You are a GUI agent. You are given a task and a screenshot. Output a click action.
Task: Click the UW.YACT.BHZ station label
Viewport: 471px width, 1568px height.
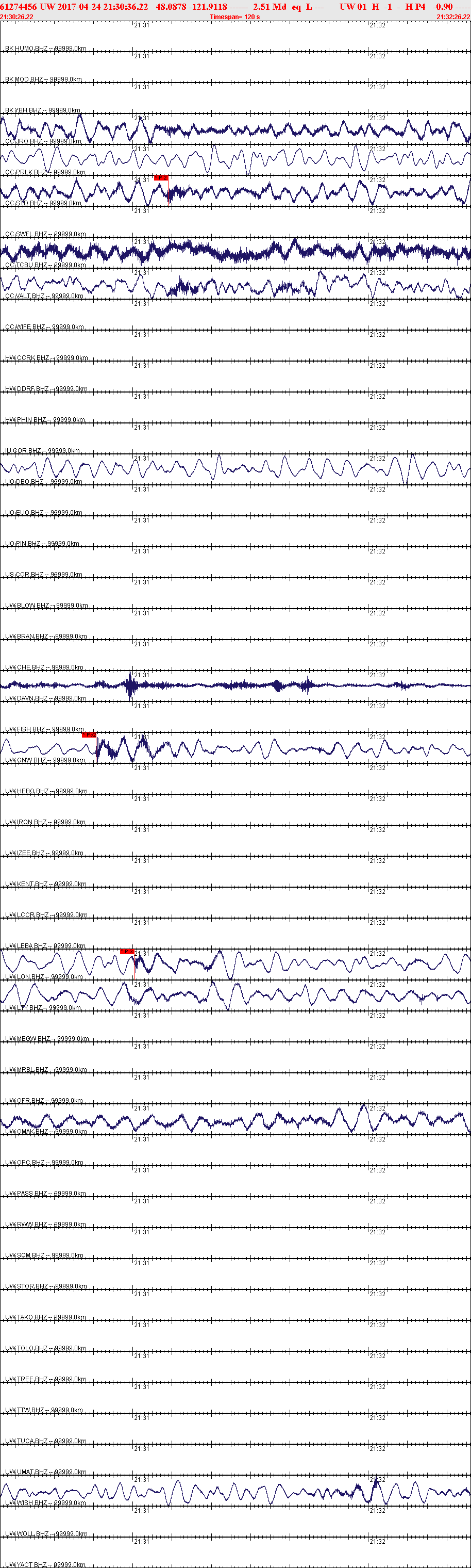(x=46, y=1564)
